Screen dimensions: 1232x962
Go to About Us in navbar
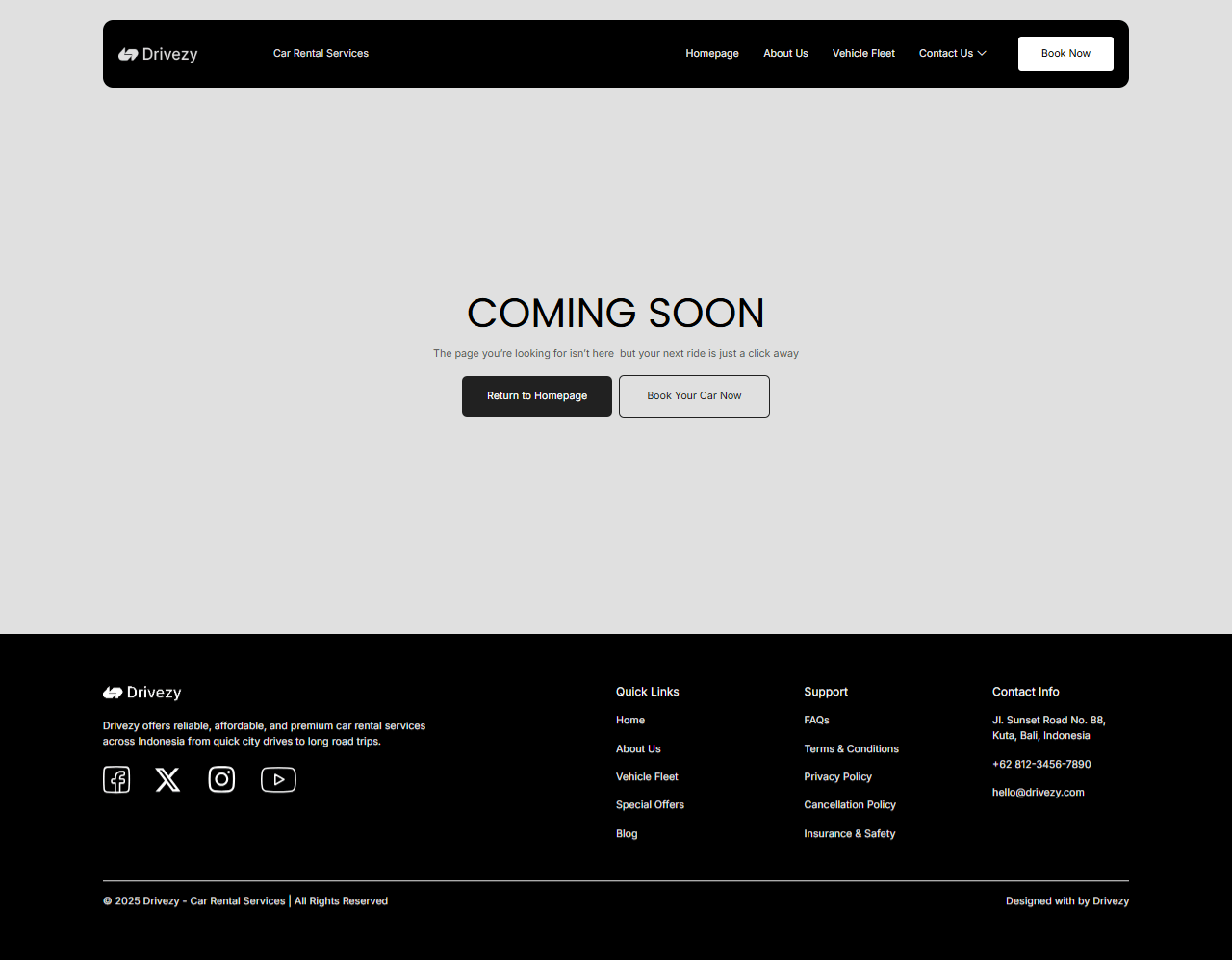point(785,54)
